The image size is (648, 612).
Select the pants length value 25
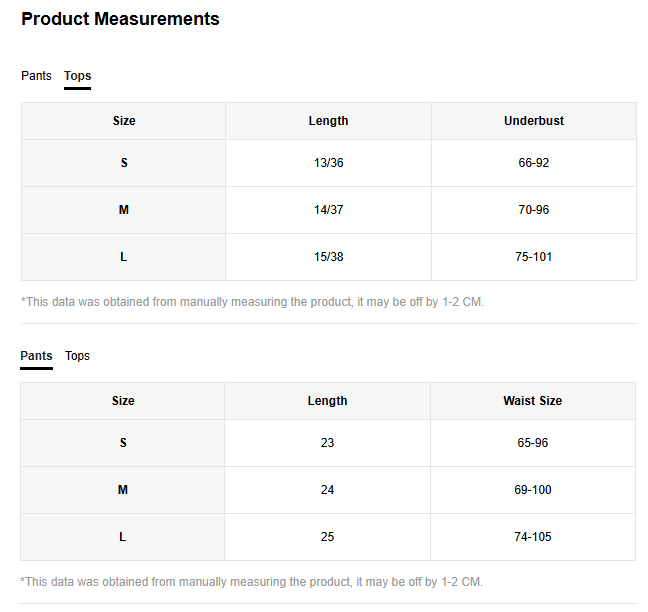coord(327,537)
